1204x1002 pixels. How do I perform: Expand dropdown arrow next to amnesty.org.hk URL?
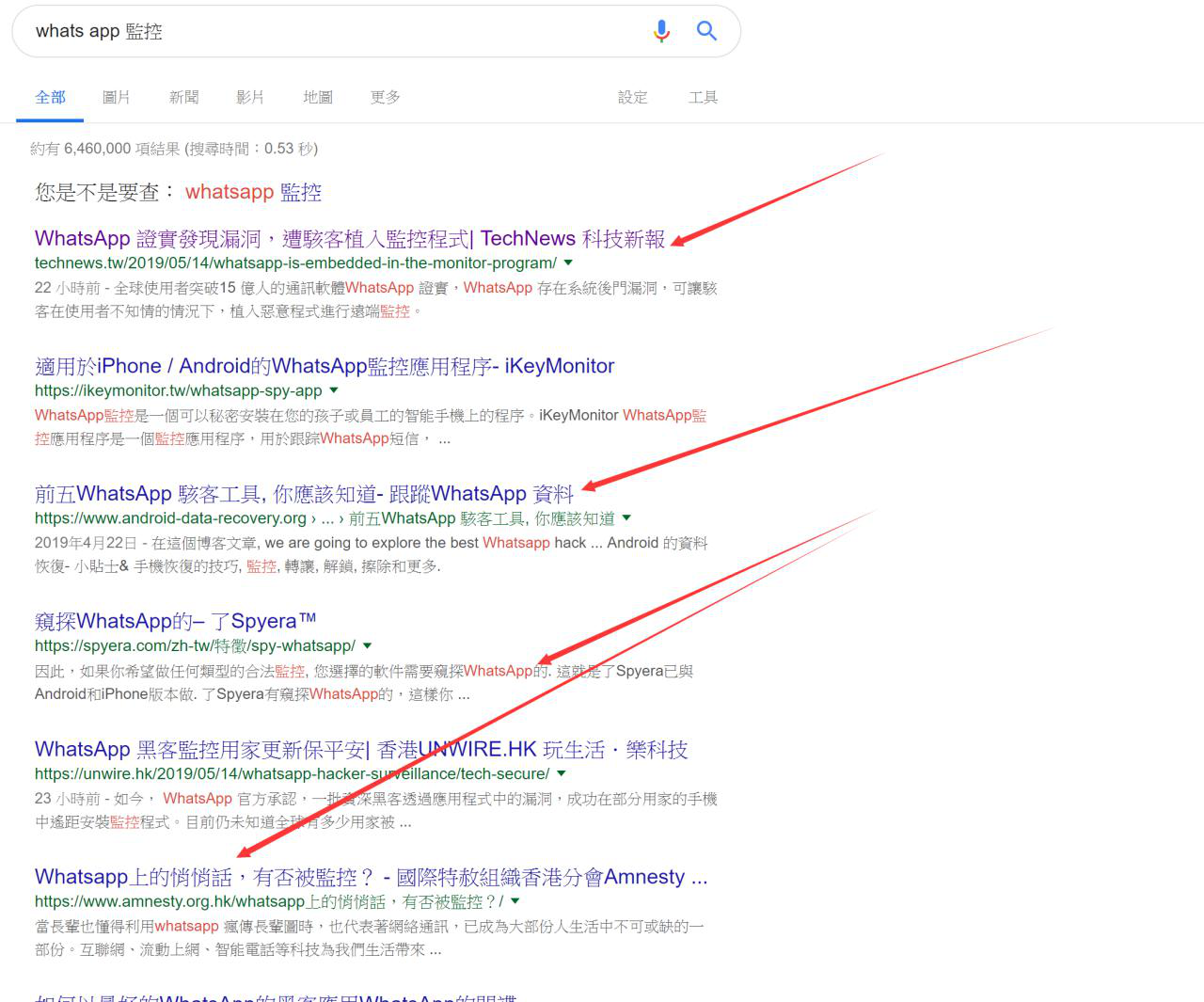click(515, 901)
